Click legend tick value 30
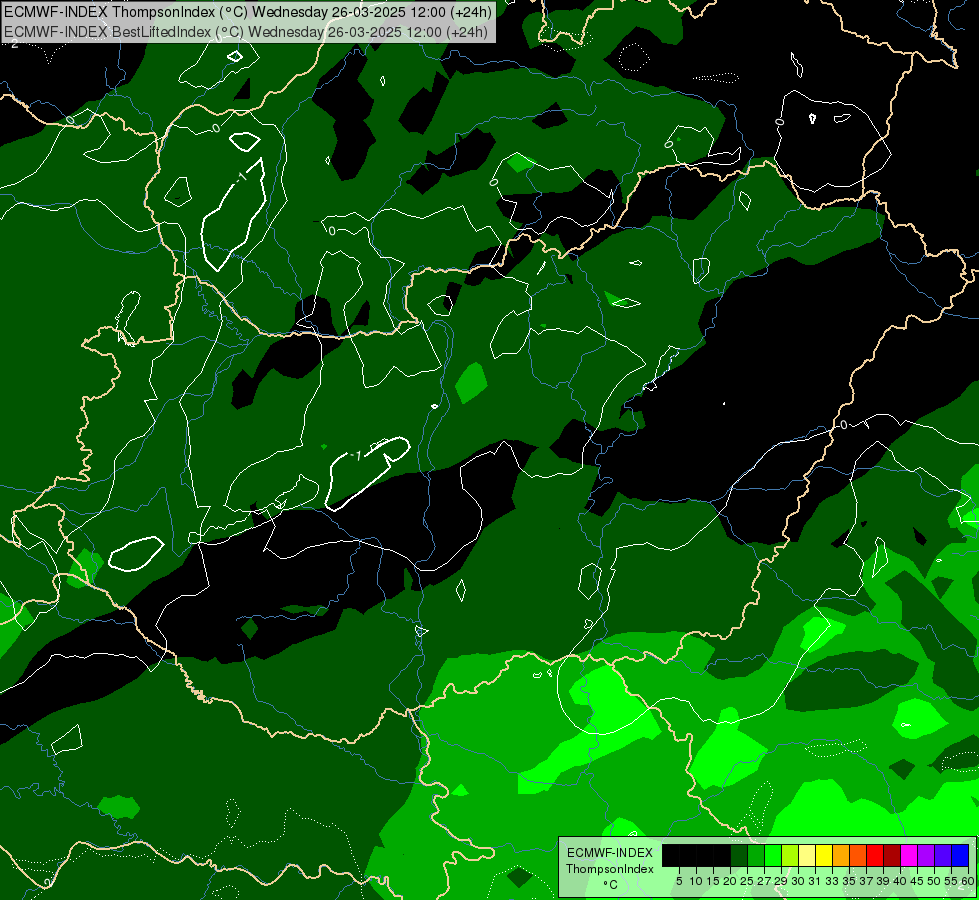This screenshot has width=979, height=900. pos(798,881)
